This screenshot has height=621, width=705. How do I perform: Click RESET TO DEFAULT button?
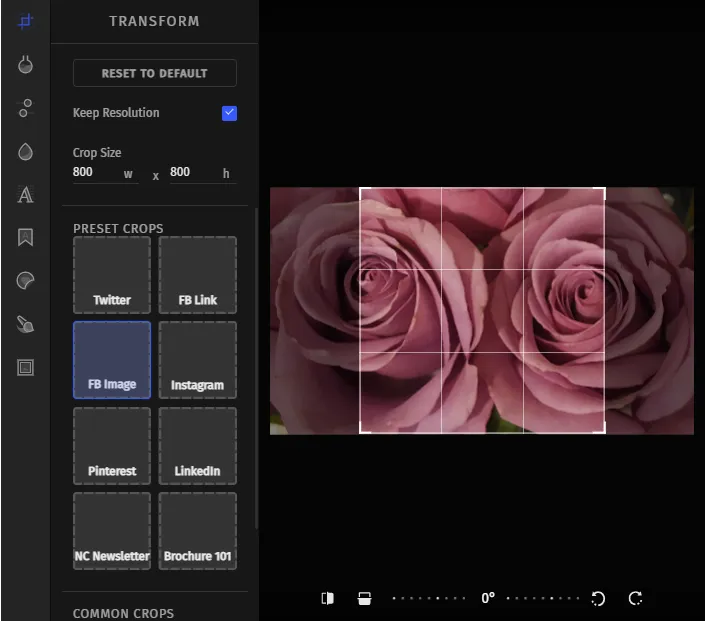pyautogui.click(x=155, y=73)
